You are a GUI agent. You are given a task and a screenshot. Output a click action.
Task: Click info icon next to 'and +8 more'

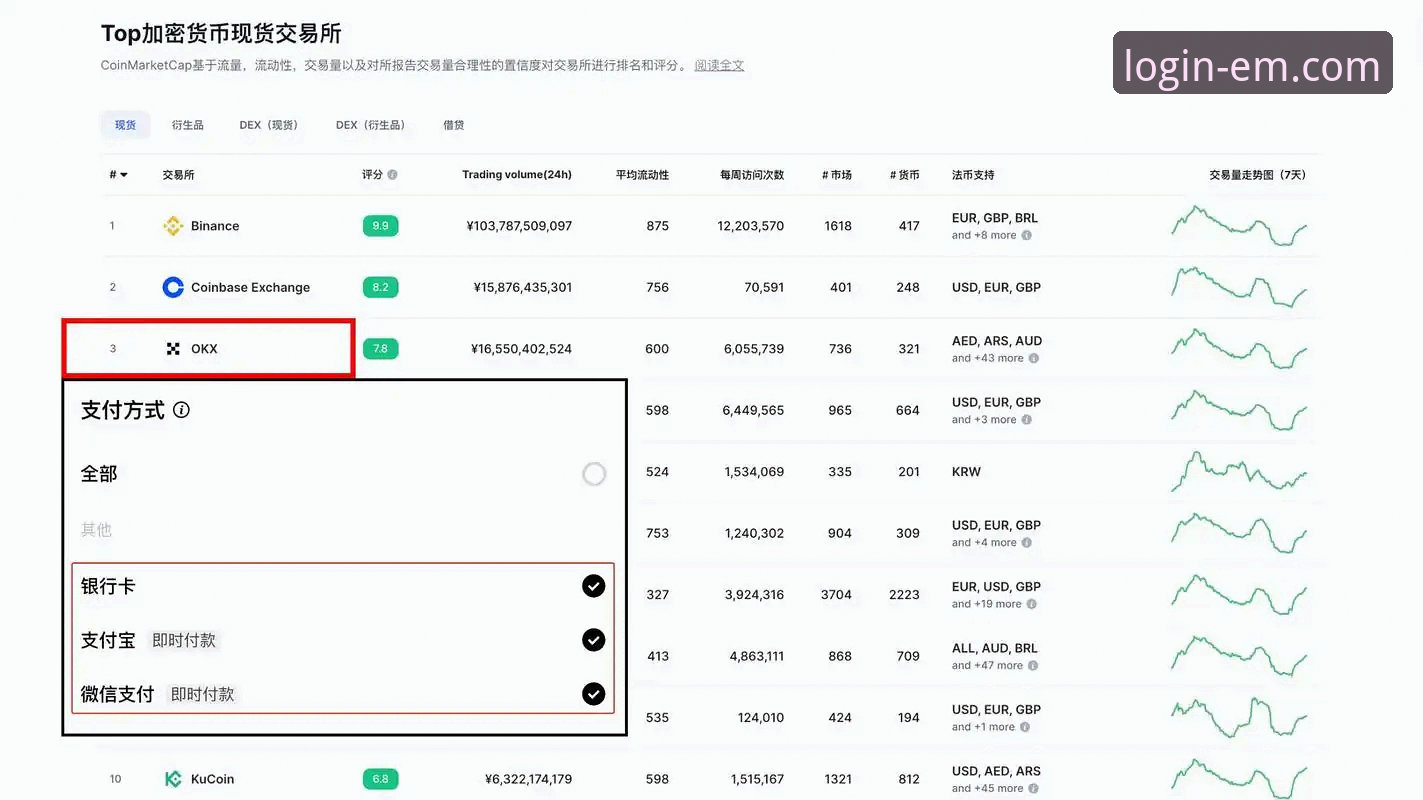1027,236
